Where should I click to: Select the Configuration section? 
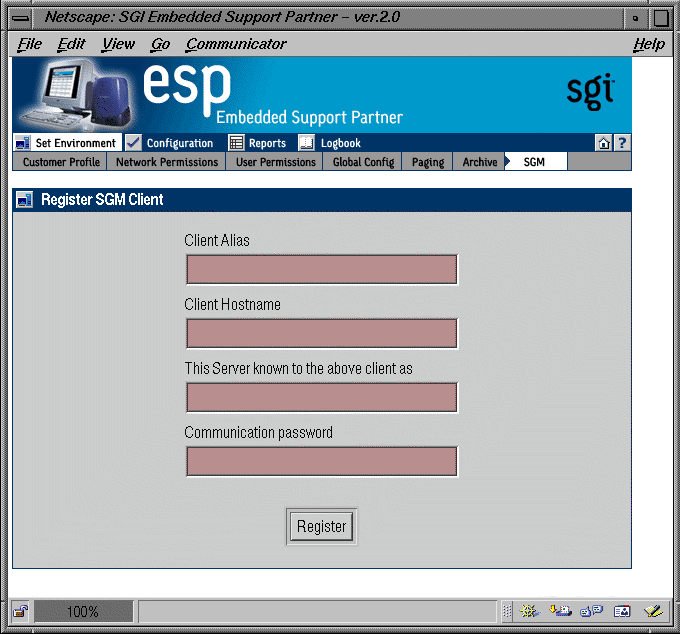tap(180, 143)
